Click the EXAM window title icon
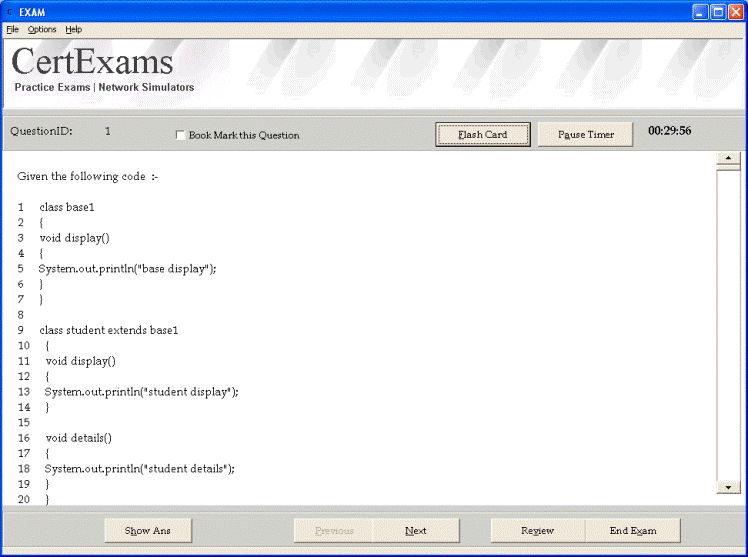 [x=10, y=12]
